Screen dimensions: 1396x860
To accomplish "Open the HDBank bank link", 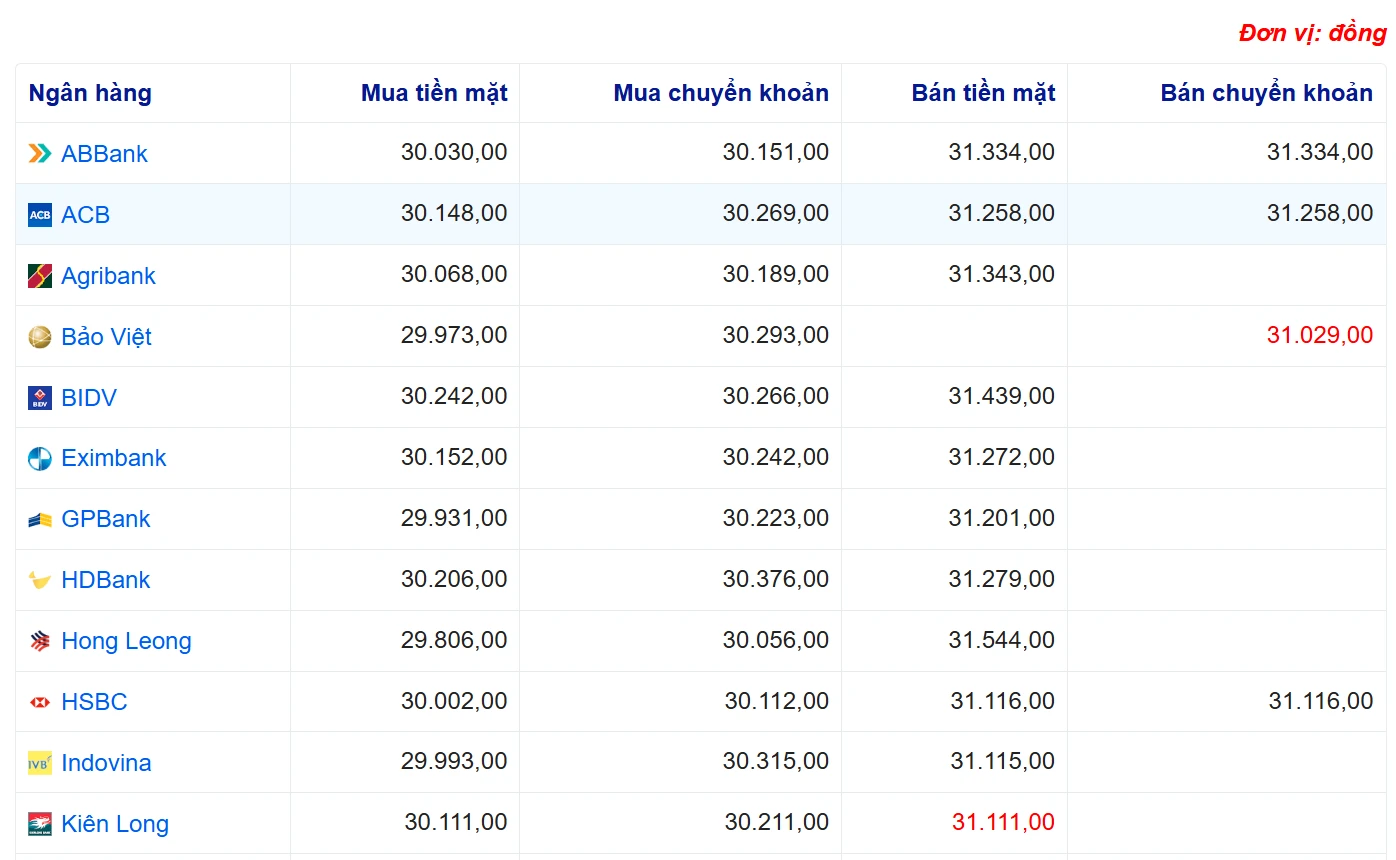I will pos(105,580).
